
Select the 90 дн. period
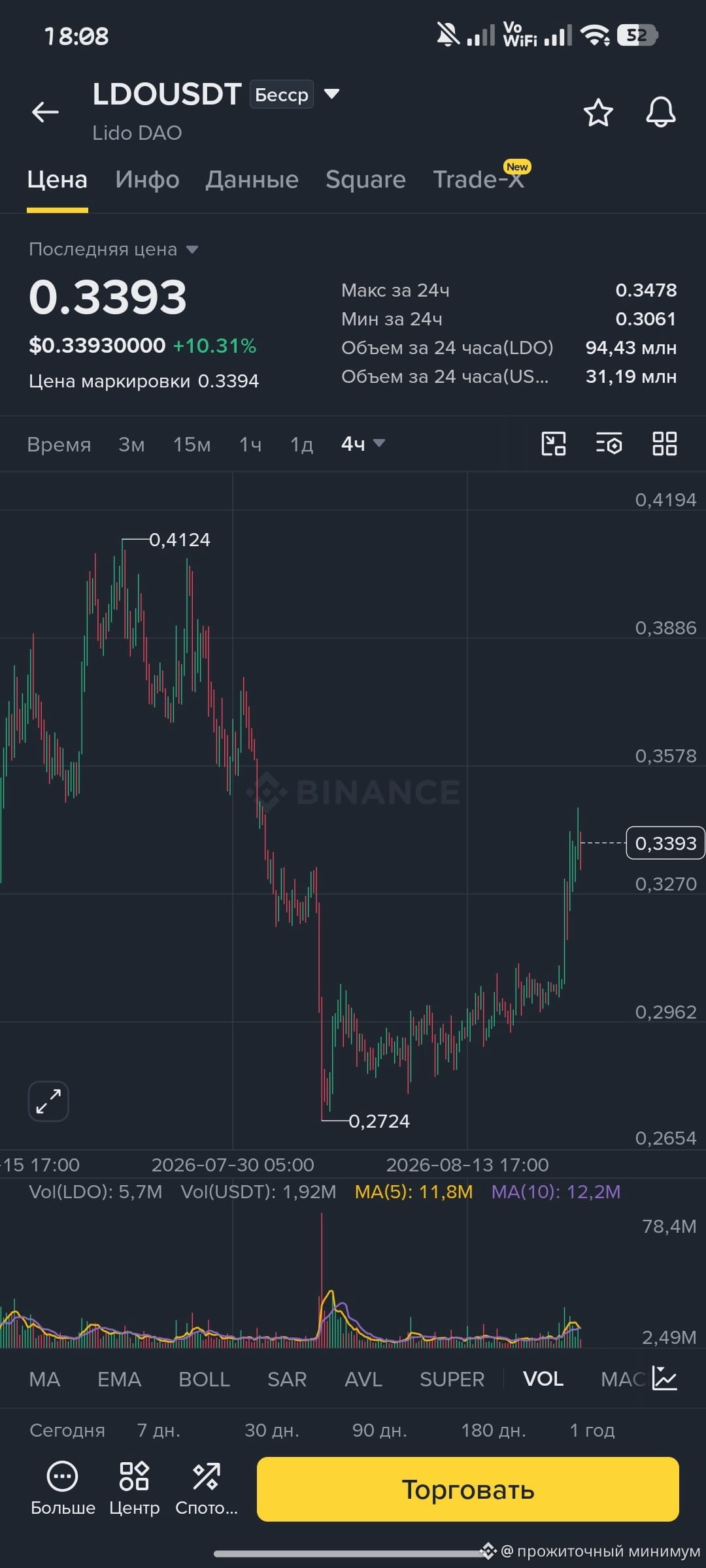click(380, 1430)
